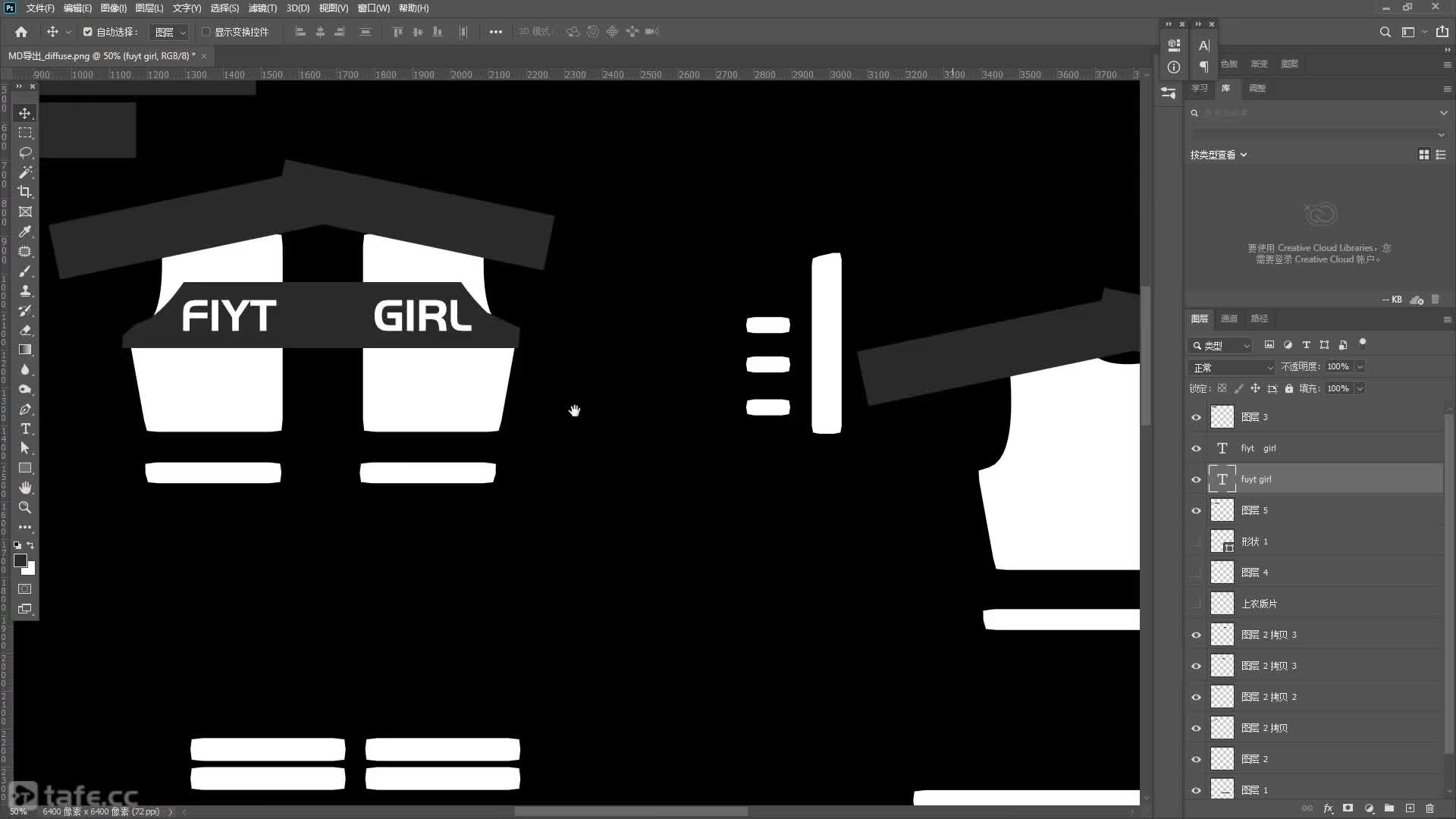
Task: Hide the 图层 2 拷贝 2 layer
Action: point(1196,697)
